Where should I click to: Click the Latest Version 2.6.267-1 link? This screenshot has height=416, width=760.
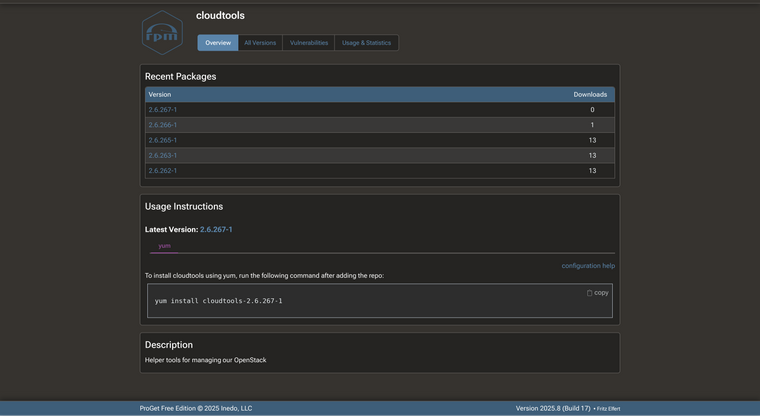pyautogui.click(x=216, y=230)
